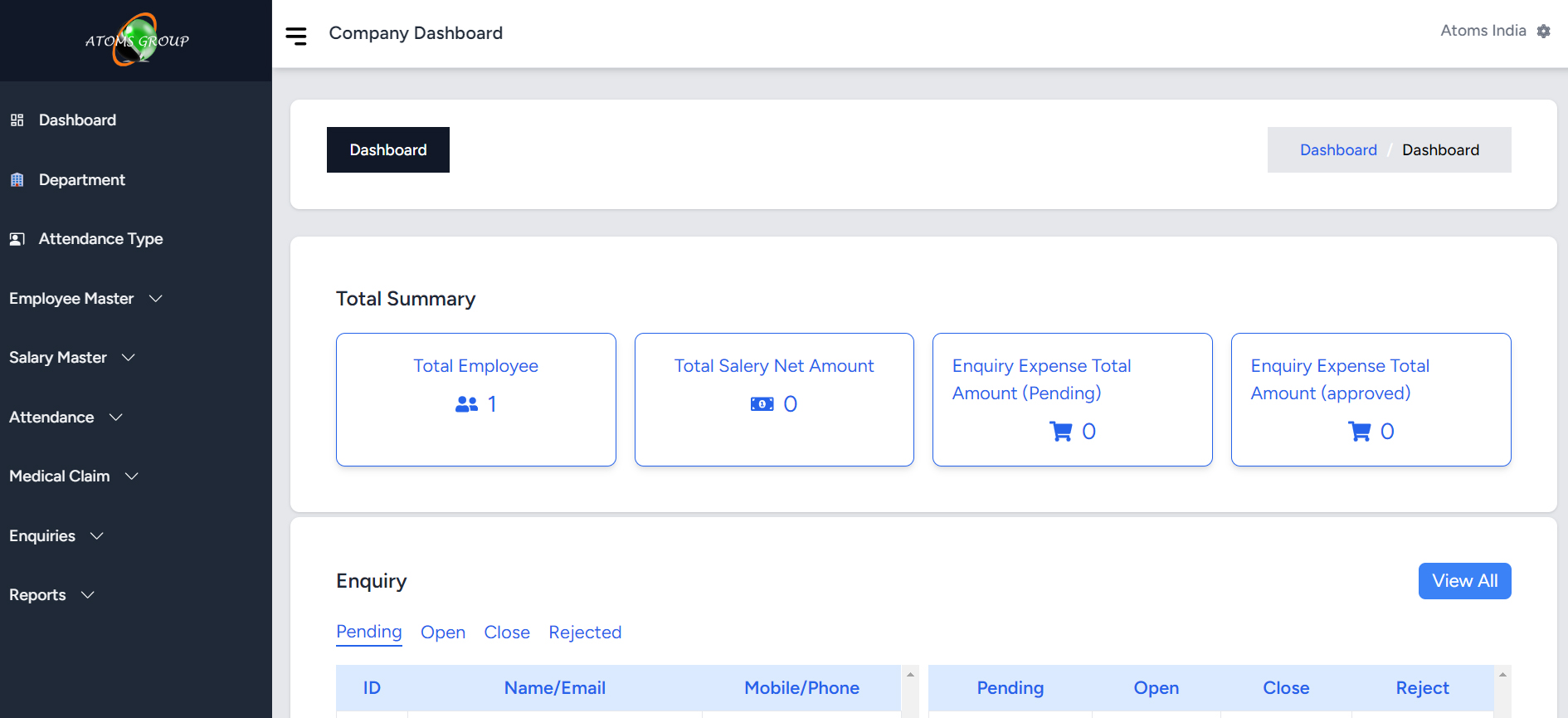This screenshot has width=1568, height=718.
Task: Open settings gear next to Atoms India
Action: coord(1543,32)
